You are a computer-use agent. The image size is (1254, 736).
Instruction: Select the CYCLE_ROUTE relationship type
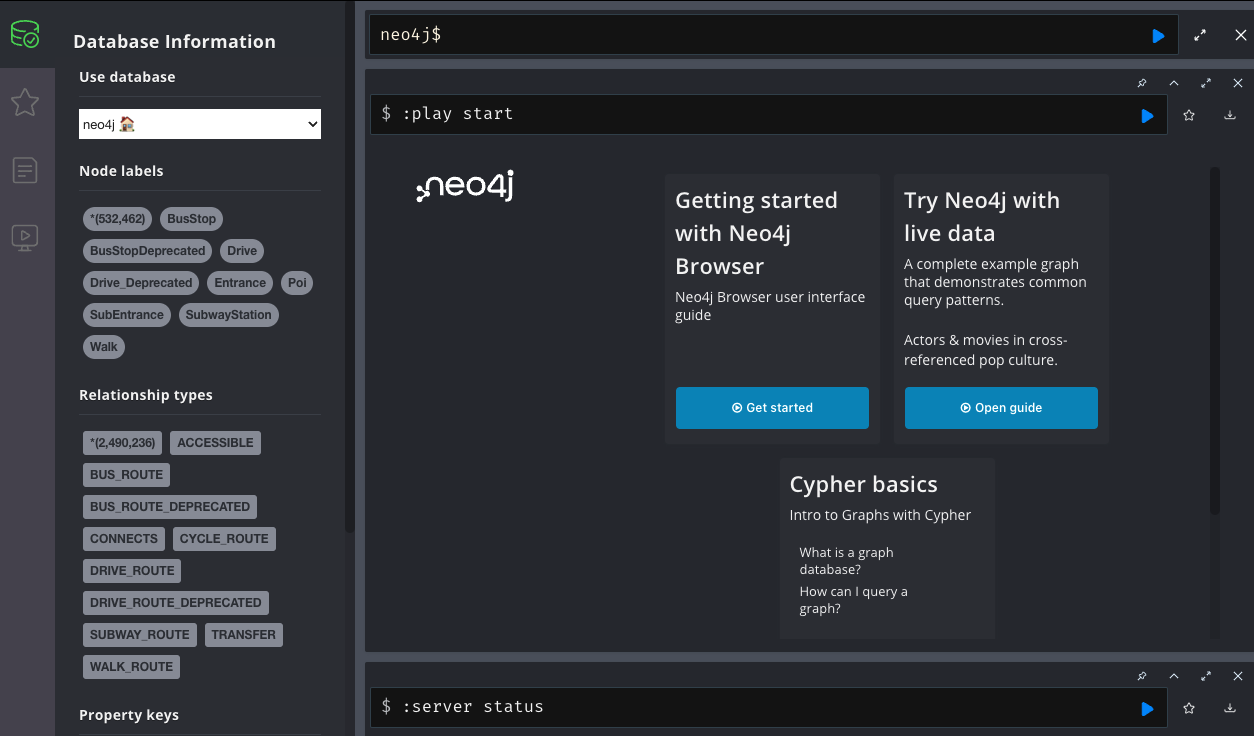pyautogui.click(x=224, y=539)
